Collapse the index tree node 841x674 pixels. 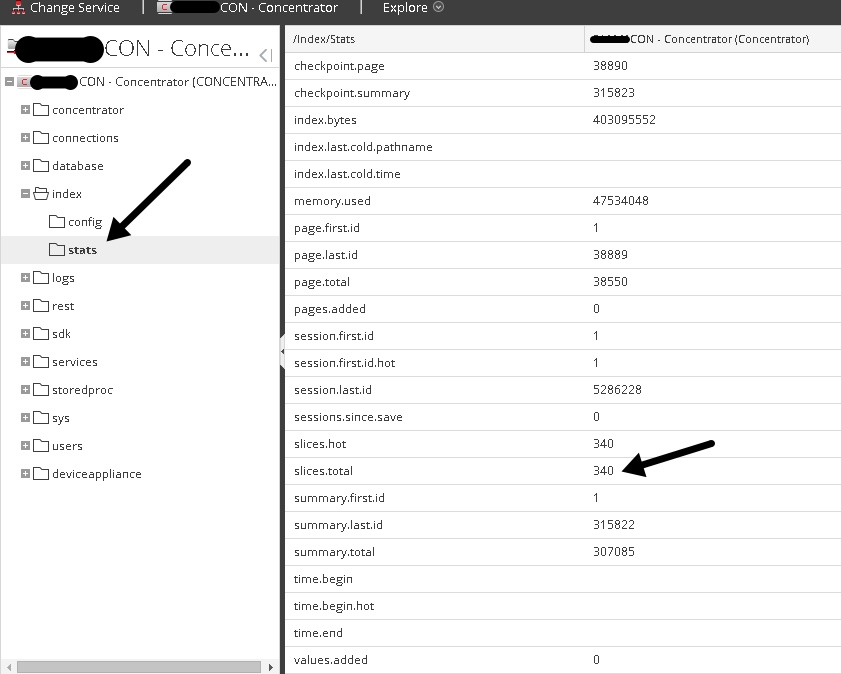[25, 193]
